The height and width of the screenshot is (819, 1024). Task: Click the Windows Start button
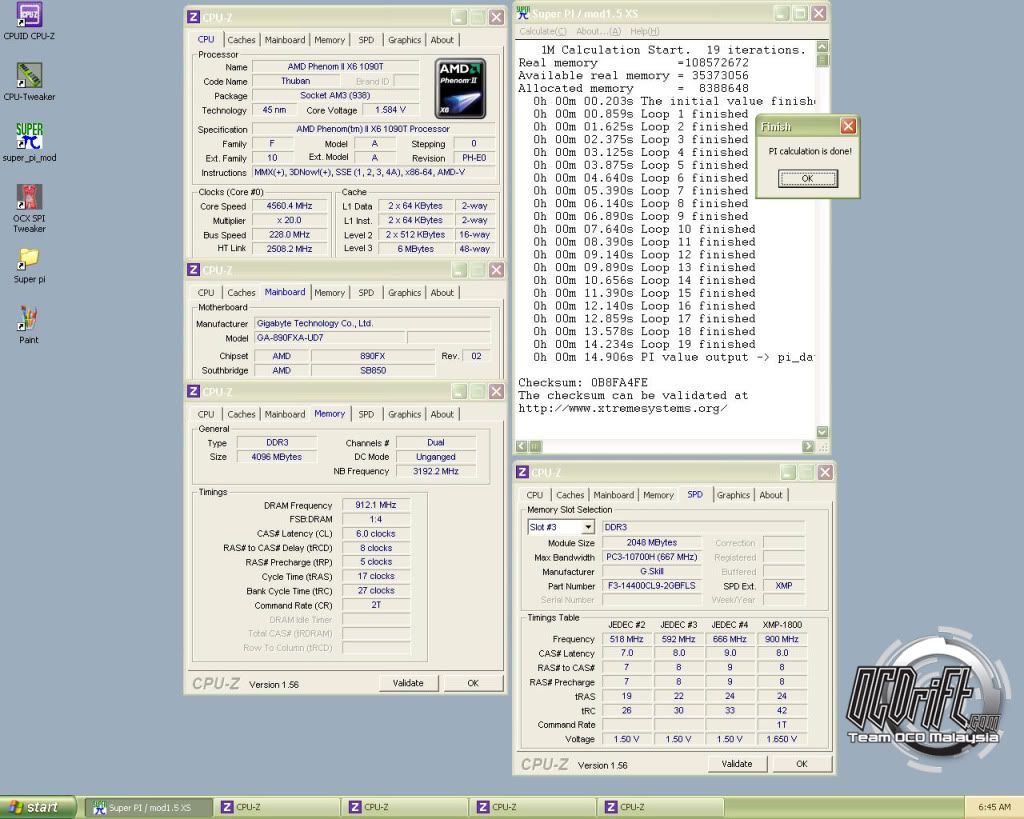(x=37, y=807)
